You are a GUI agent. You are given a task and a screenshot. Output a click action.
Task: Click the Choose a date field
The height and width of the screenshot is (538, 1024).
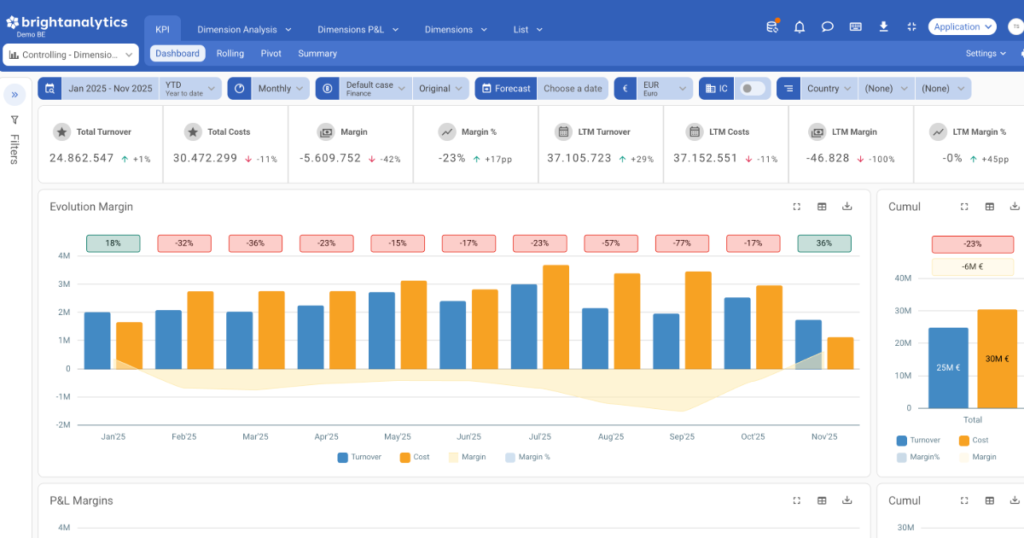pyautogui.click(x=572, y=89)
